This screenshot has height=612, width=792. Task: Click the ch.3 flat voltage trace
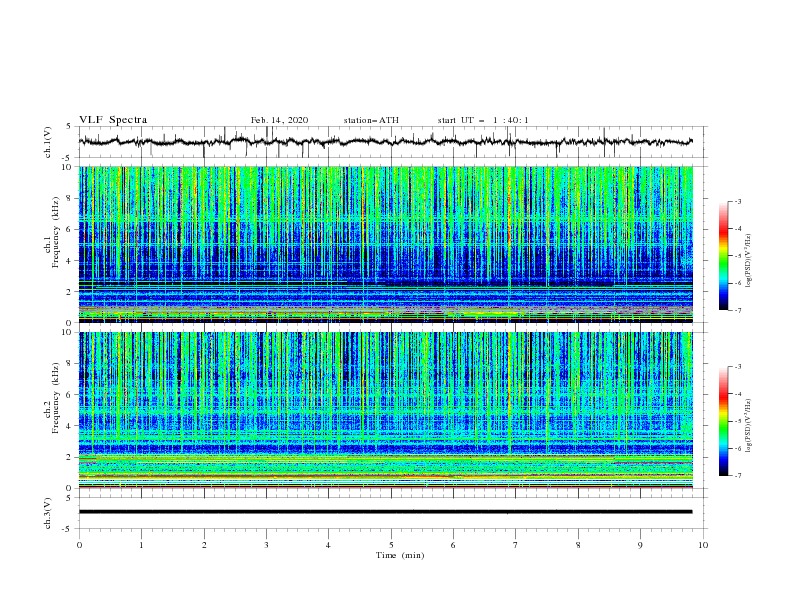pos(386,512)
